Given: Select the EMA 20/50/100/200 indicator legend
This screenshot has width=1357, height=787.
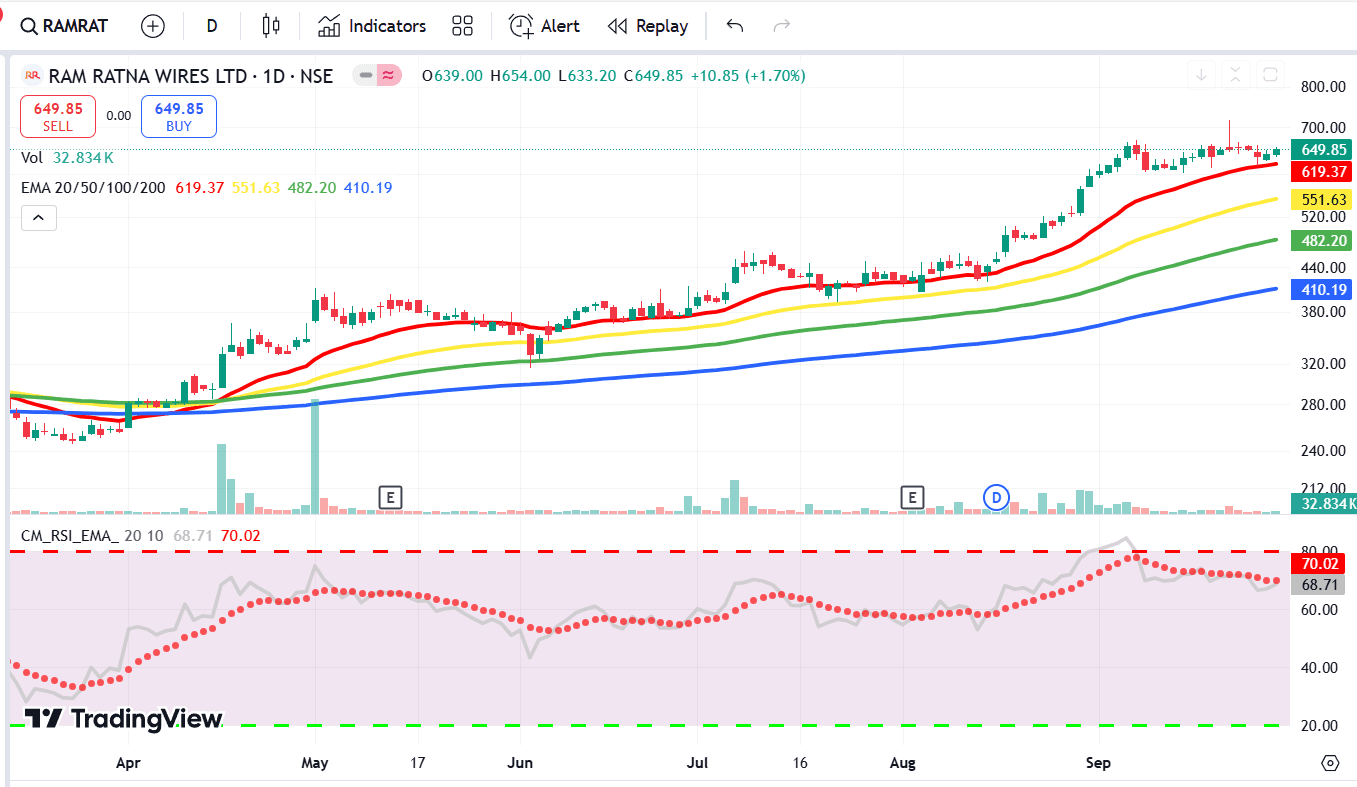Looking at the screenshot, I should [94, 187].
